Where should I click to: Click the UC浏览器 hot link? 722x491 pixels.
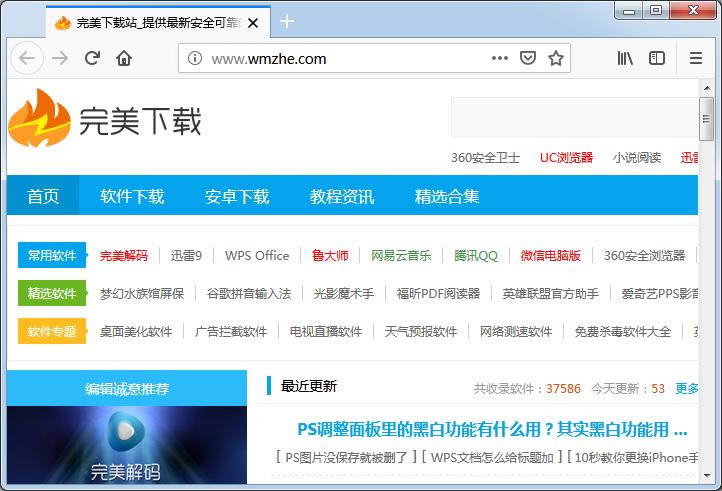click(x=566, y=158)
